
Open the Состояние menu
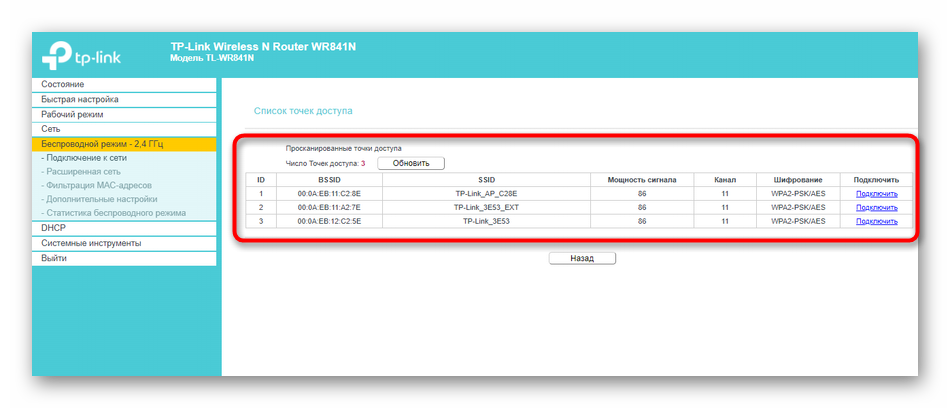pyautogui.click(x=124, y=84)
